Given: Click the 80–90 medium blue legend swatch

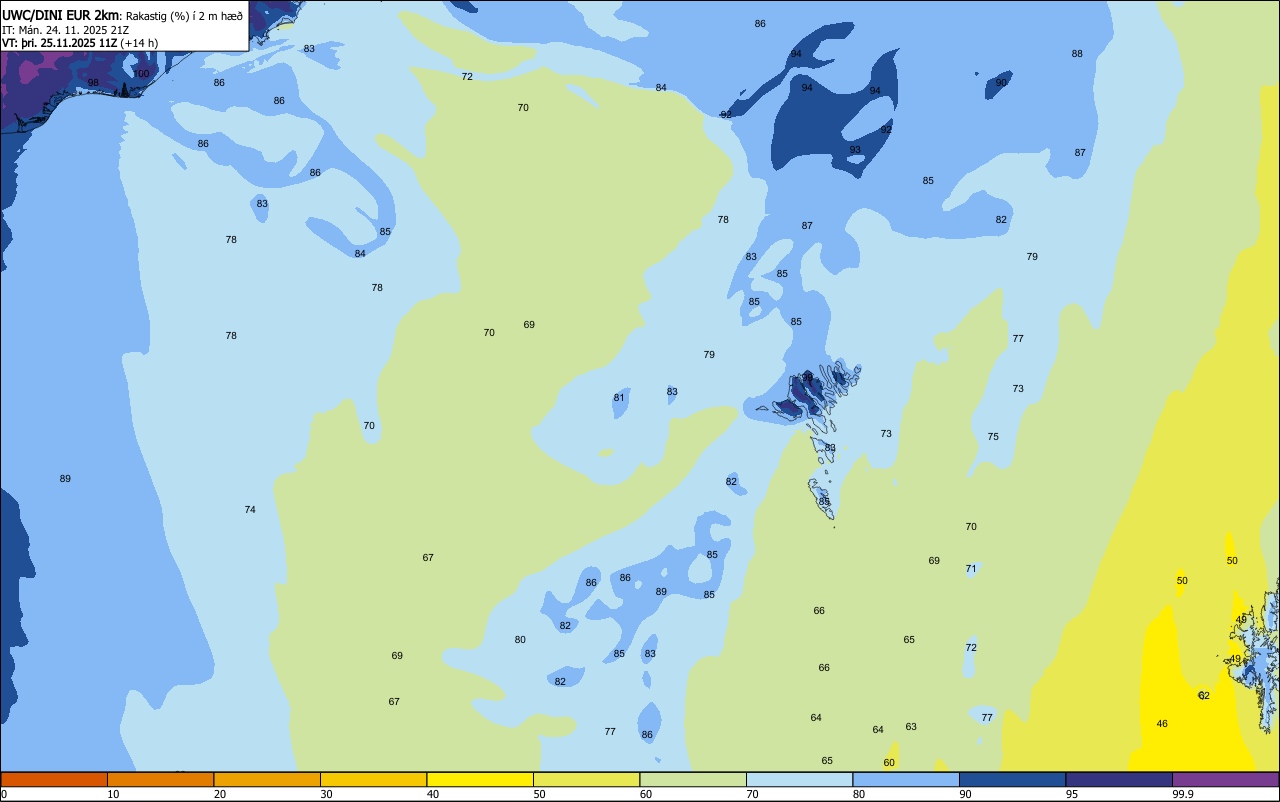Looking at the screenshot, I should point(906,779).
